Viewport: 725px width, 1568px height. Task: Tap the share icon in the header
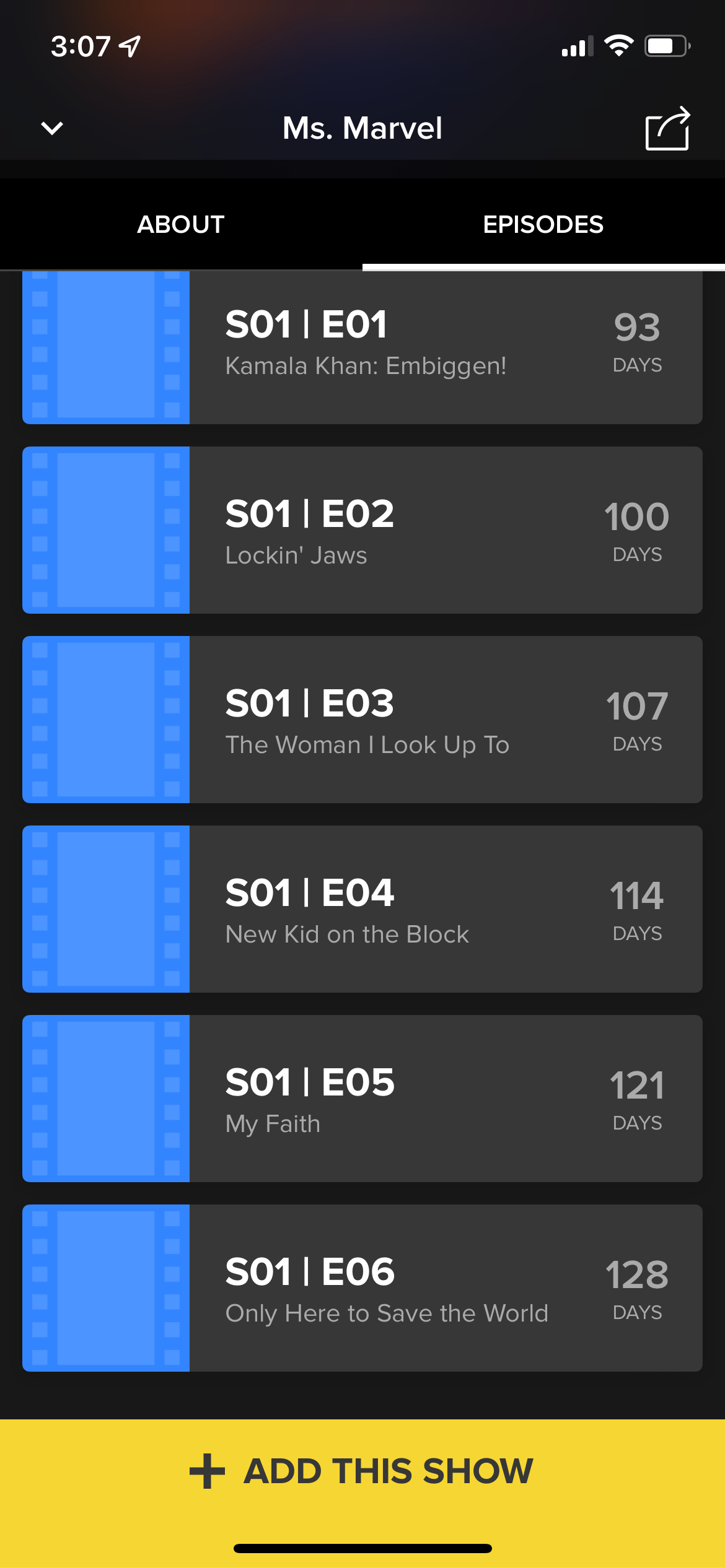[x=667, y=129]
